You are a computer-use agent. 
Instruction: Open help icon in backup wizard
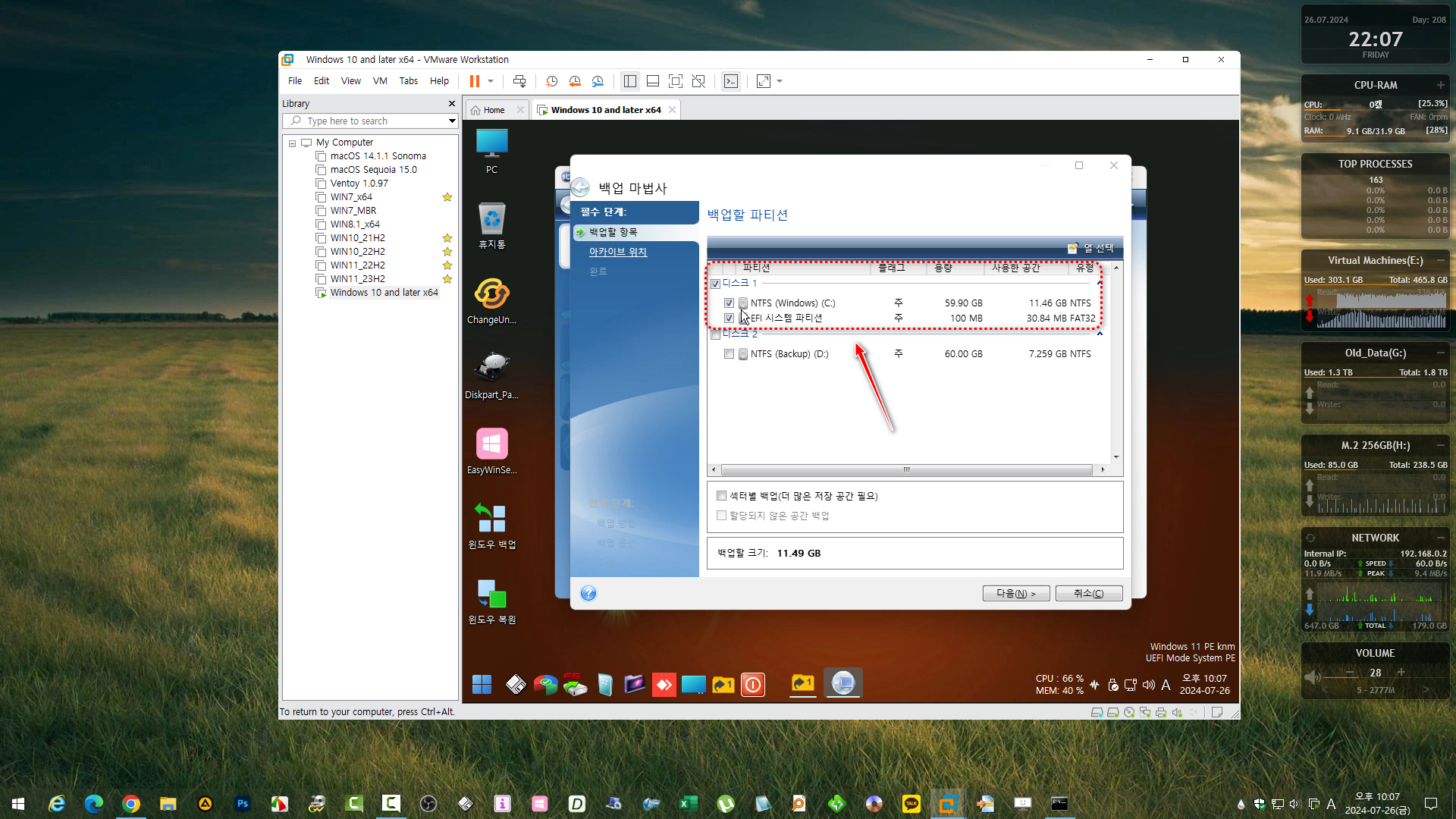point(588,594)
